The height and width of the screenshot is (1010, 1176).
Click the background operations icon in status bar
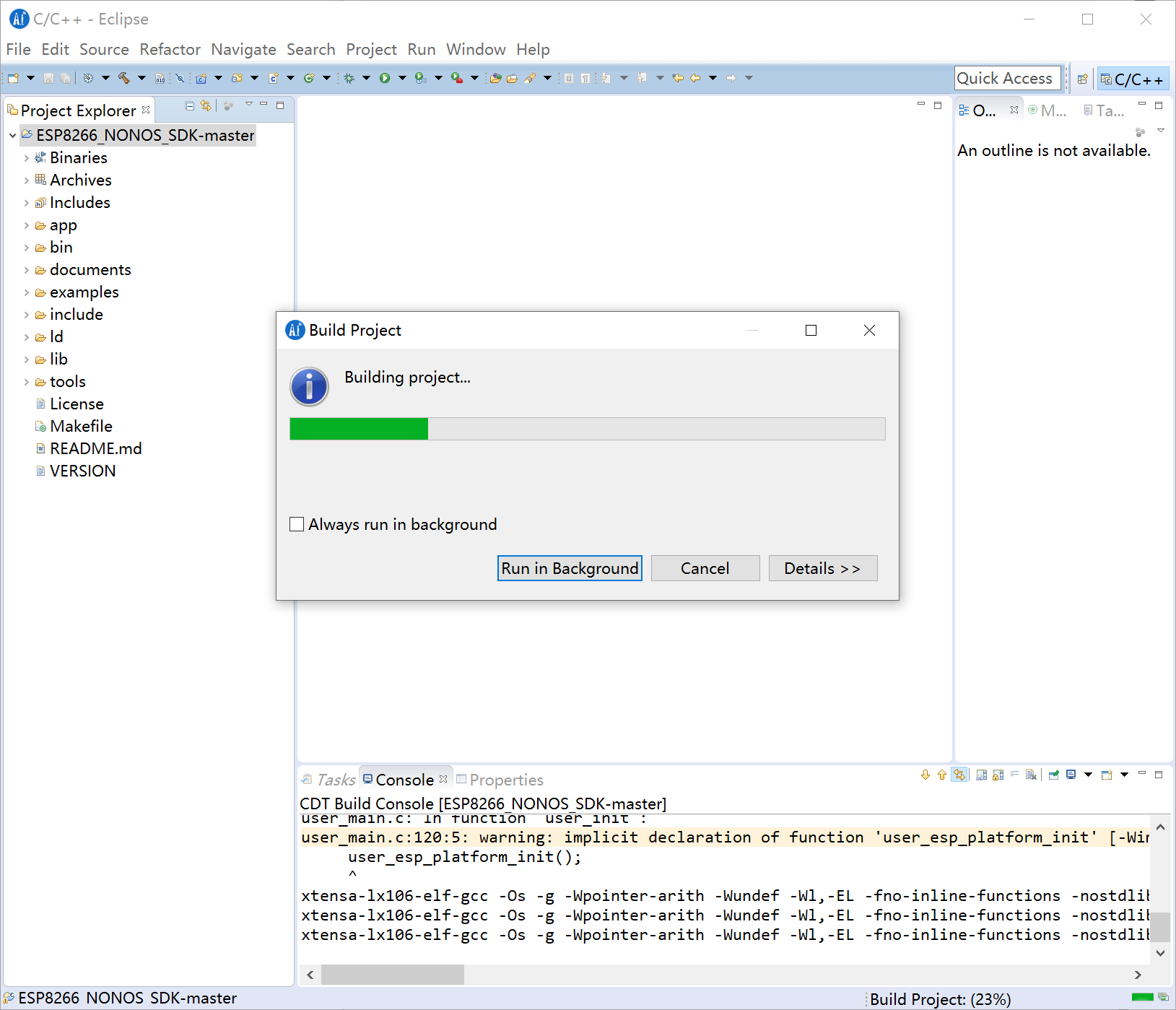point(1163,998)
